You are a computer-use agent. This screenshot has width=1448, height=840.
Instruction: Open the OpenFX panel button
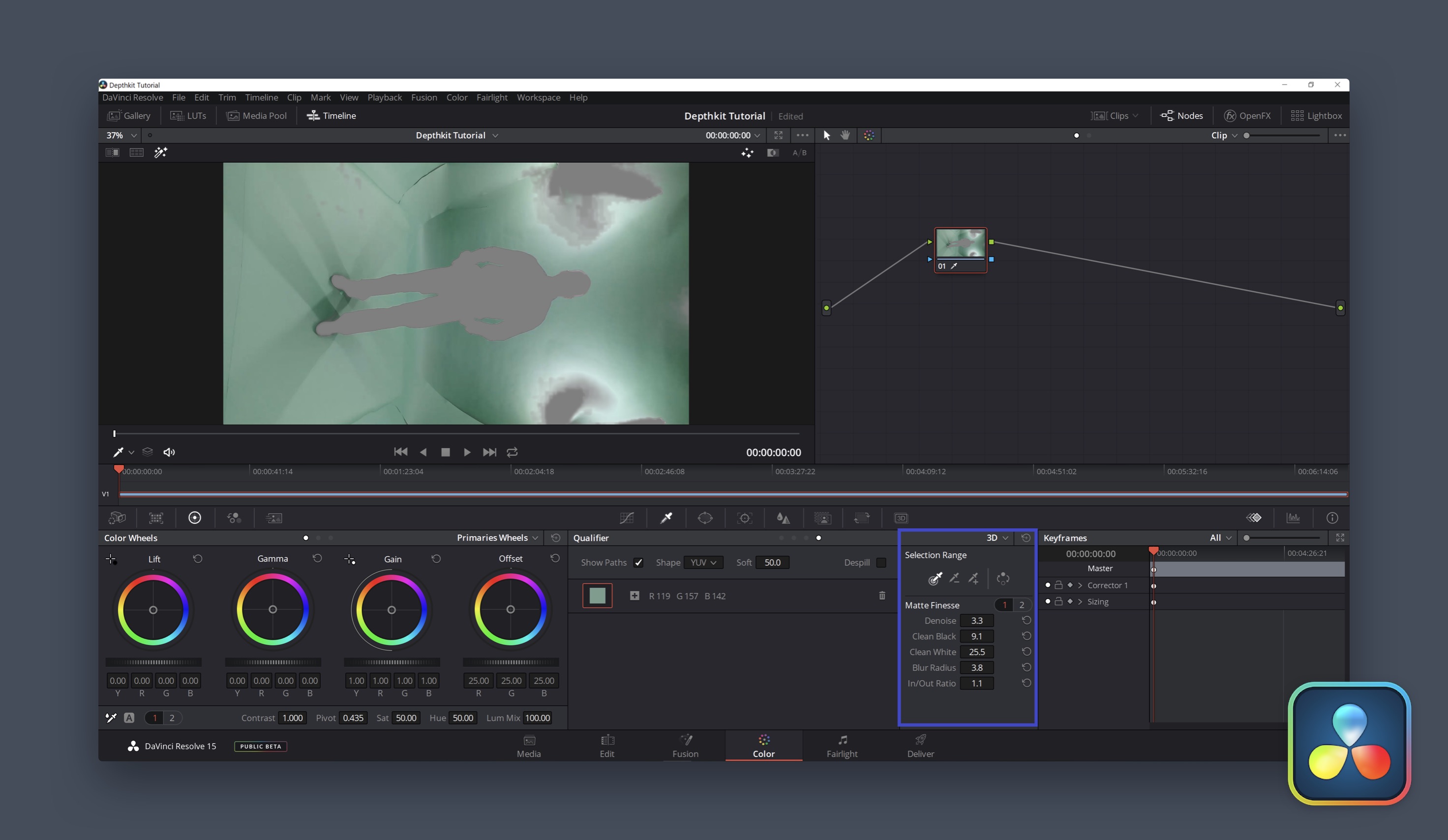(1247, 116)
